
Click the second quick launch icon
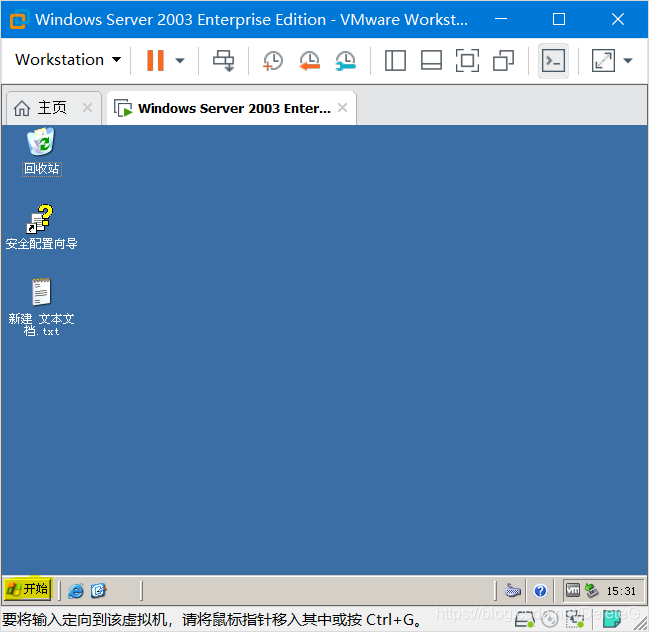(99, 590)
